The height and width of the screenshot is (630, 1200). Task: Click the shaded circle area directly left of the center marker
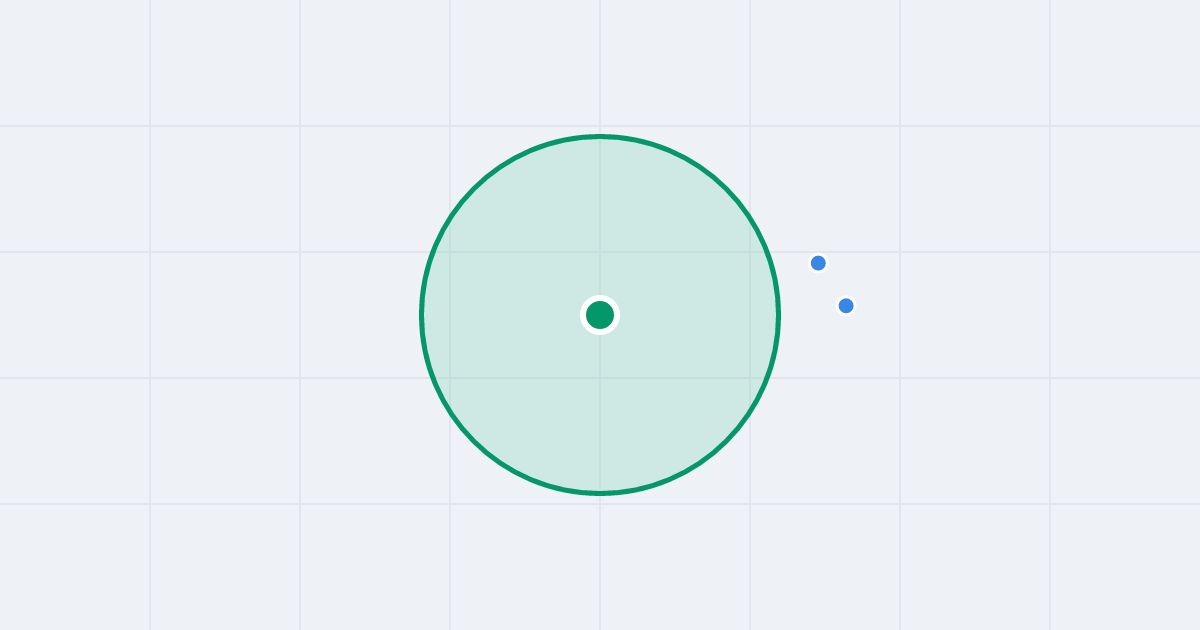pyautogui.click(x=510, y=315)
